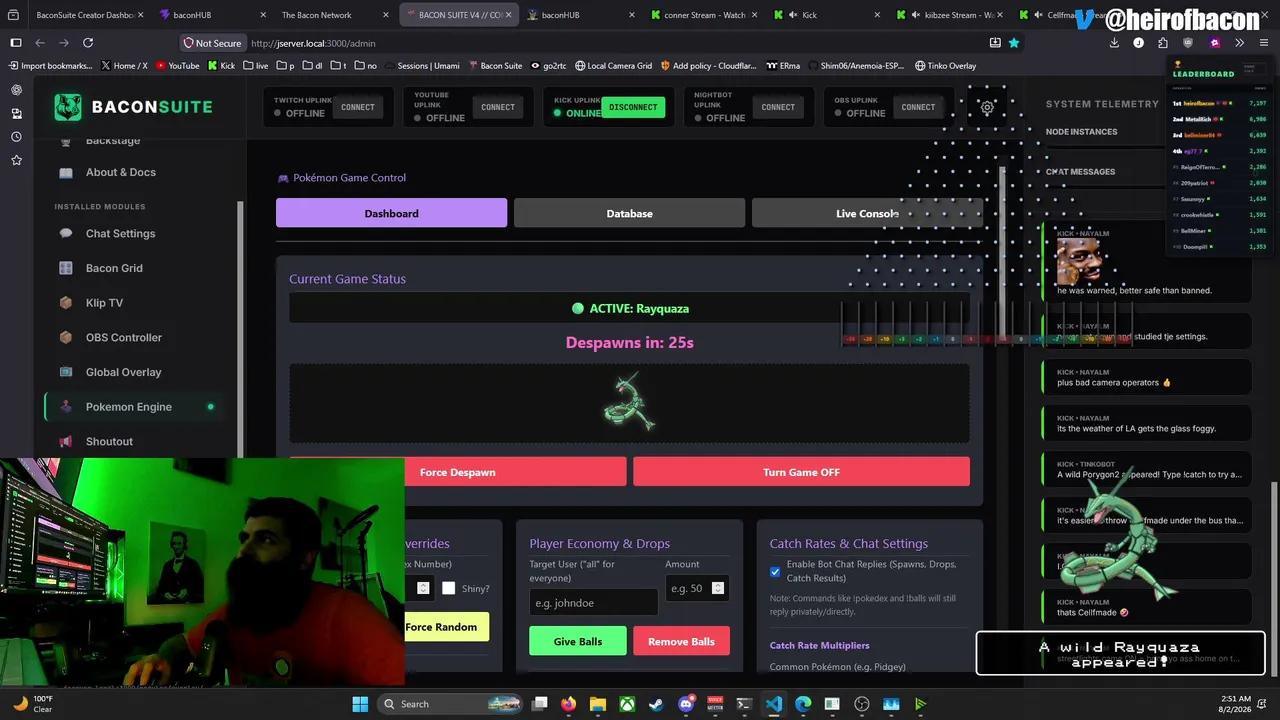Bookmark this page with the star icon
Screen dimensions: 1280x720
tap(1014, 43)
